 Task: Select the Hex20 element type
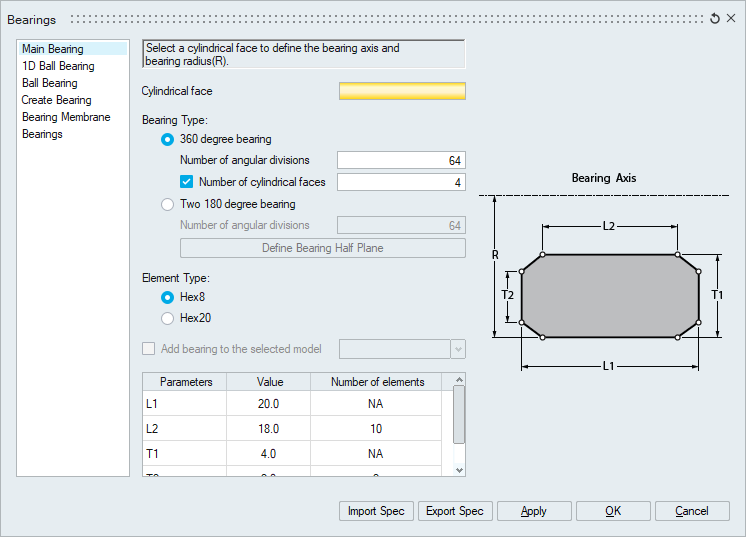168,318
